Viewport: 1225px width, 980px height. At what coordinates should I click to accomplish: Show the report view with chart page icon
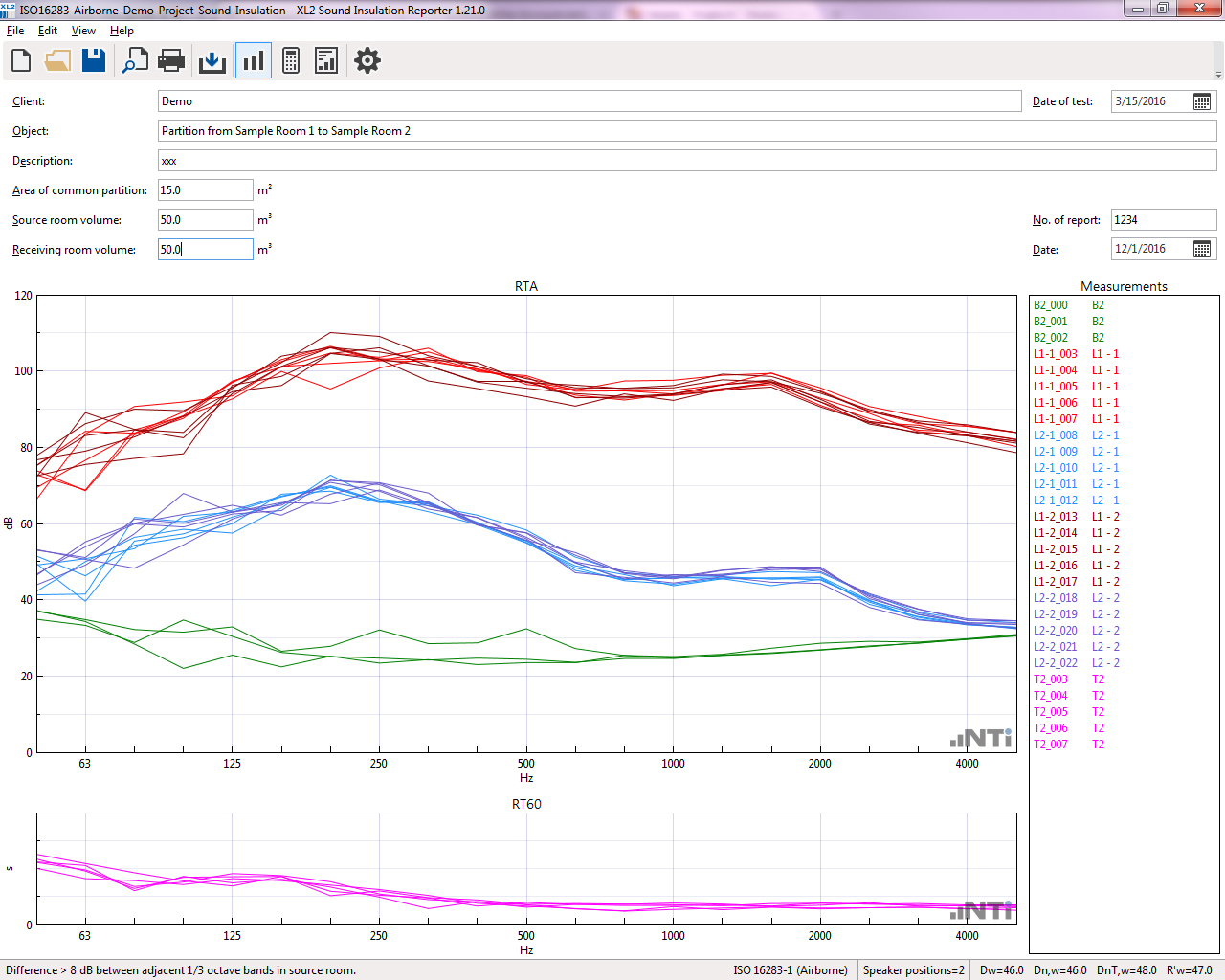pyautogui.click(x=326, y=61)
